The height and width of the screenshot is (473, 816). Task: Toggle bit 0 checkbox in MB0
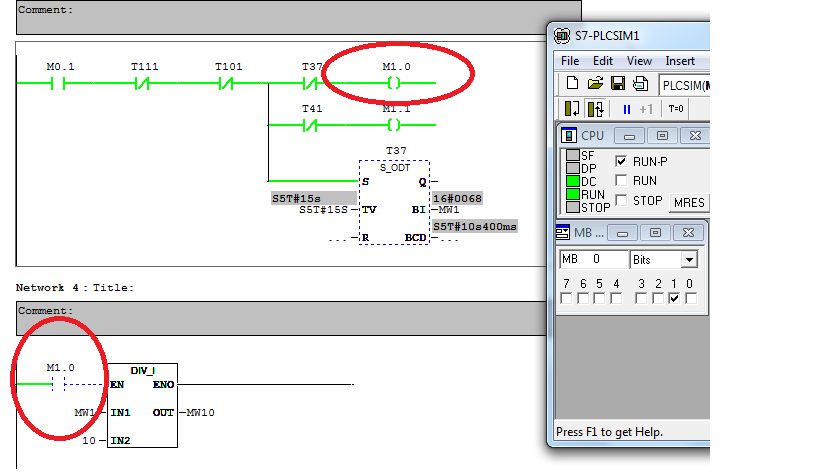[x=691, y=298]
